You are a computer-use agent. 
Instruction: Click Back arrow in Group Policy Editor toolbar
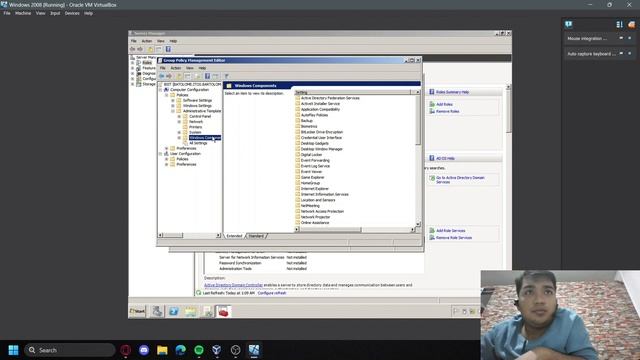[162, 76]
